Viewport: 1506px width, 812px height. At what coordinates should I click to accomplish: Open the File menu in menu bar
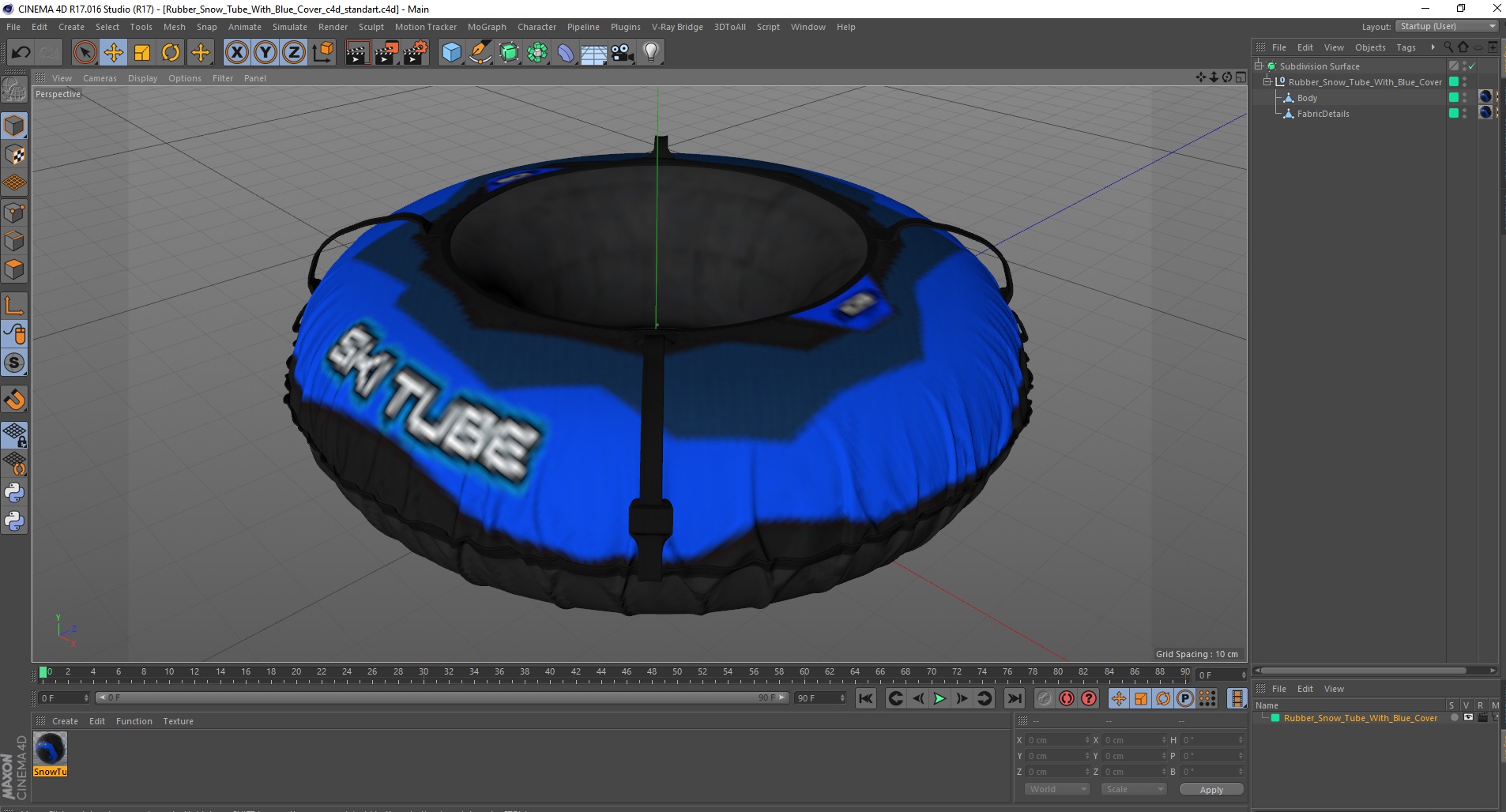click(13, 27)
